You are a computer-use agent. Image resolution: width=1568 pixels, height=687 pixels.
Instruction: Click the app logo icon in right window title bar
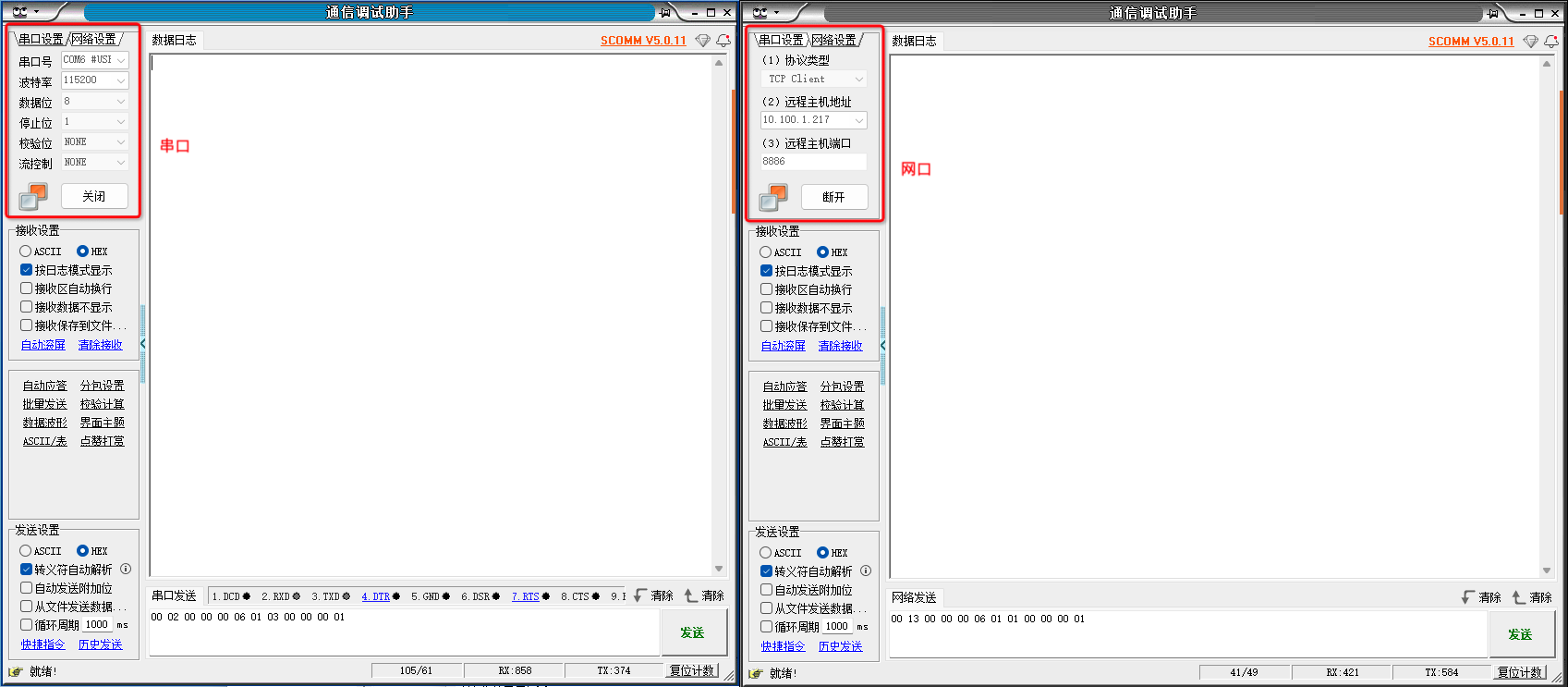click(760, 13)
